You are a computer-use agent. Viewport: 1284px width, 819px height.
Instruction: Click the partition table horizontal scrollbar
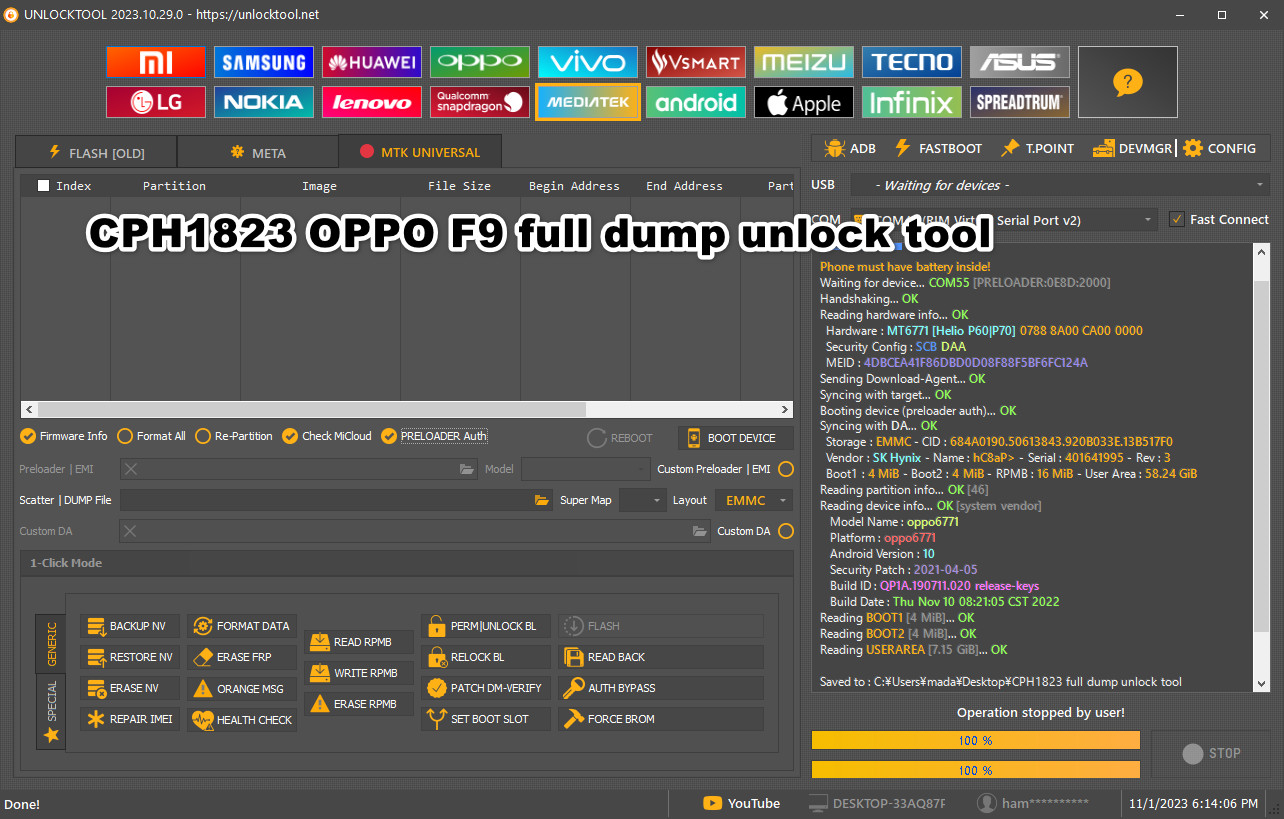[406, 410]
